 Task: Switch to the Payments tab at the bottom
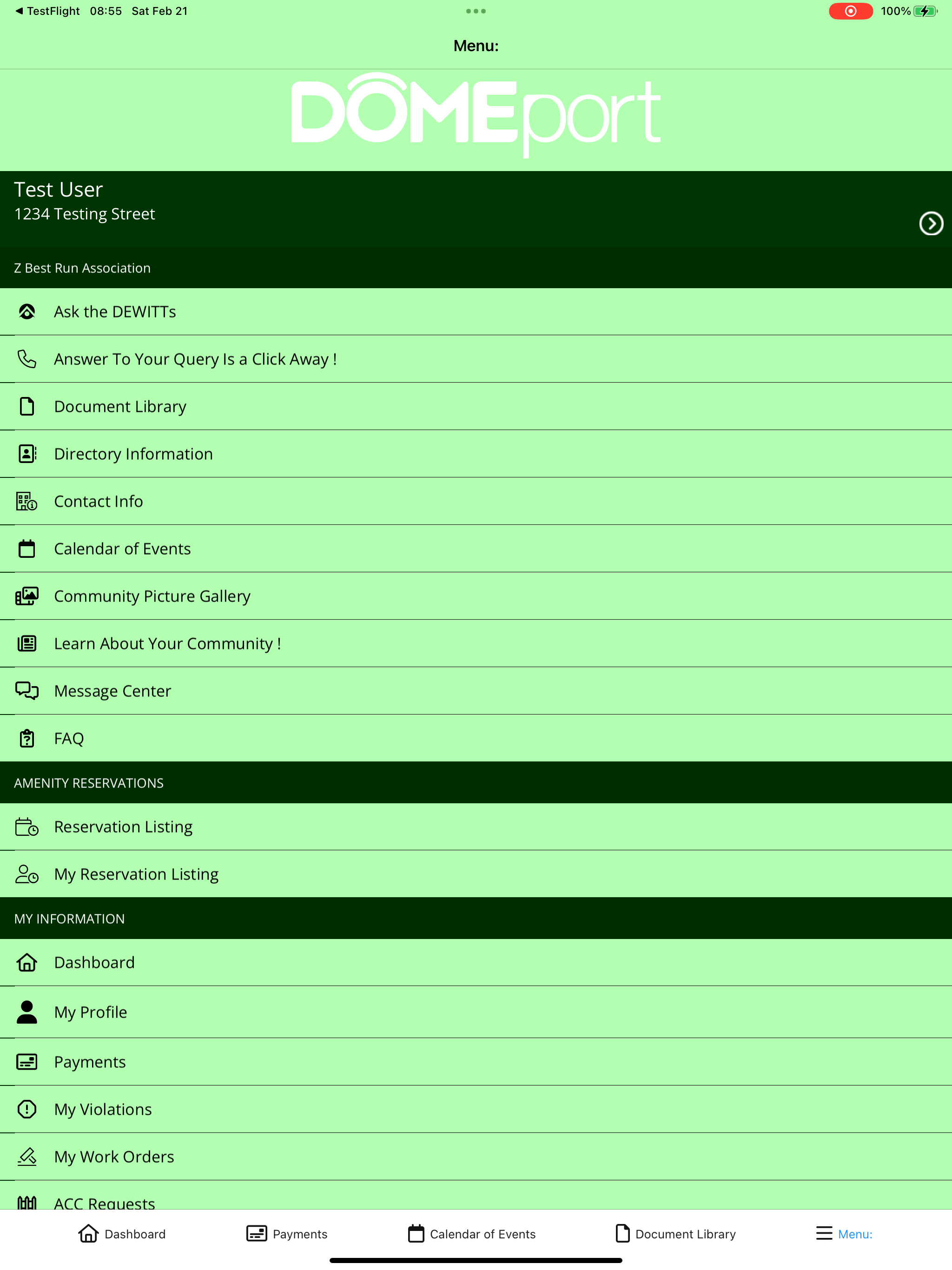click(x=286, y=1233)
